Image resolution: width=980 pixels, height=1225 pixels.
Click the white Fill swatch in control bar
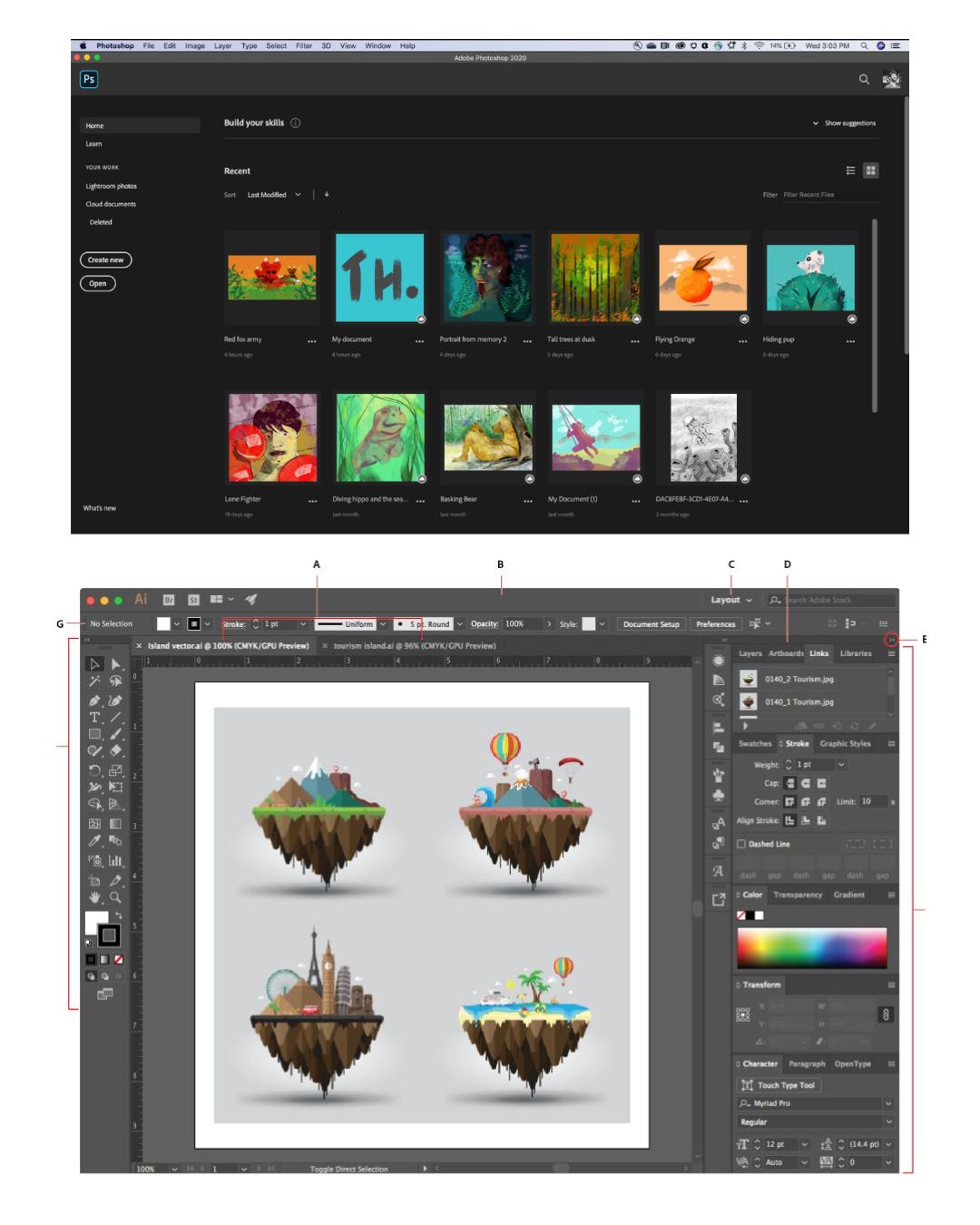[163, 624]
